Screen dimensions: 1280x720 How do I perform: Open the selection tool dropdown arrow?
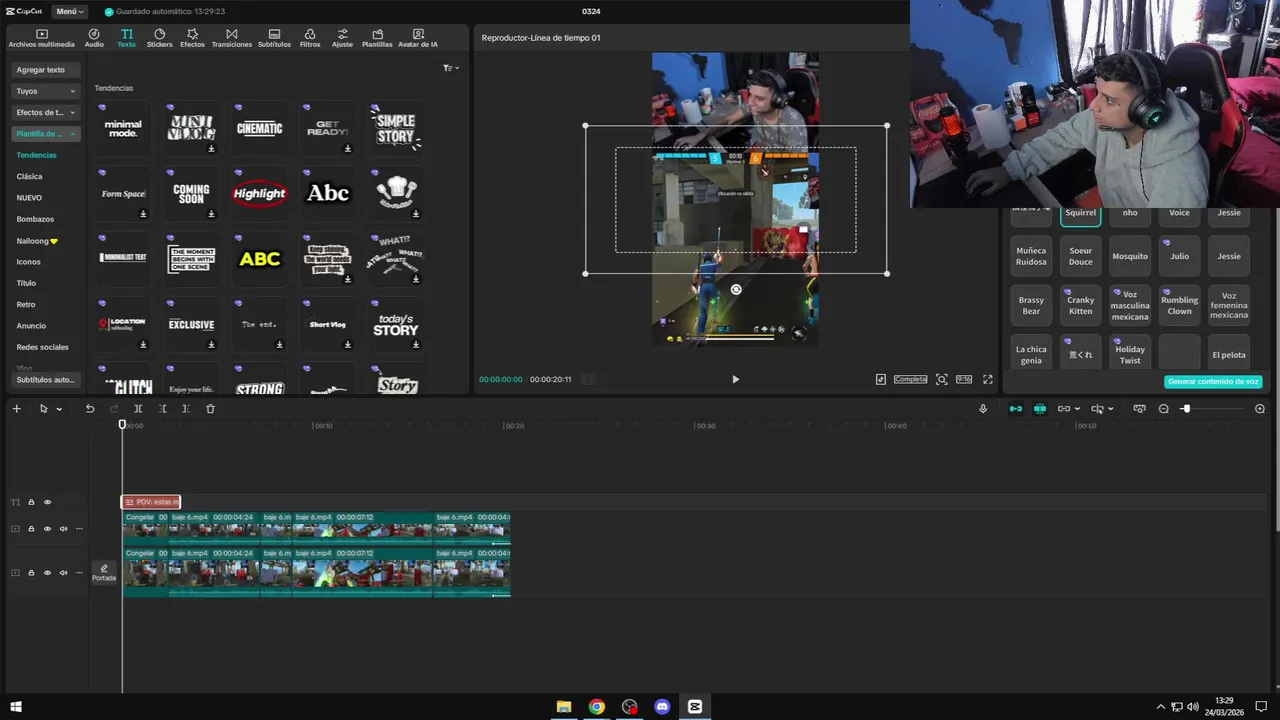tap(59, 409)
